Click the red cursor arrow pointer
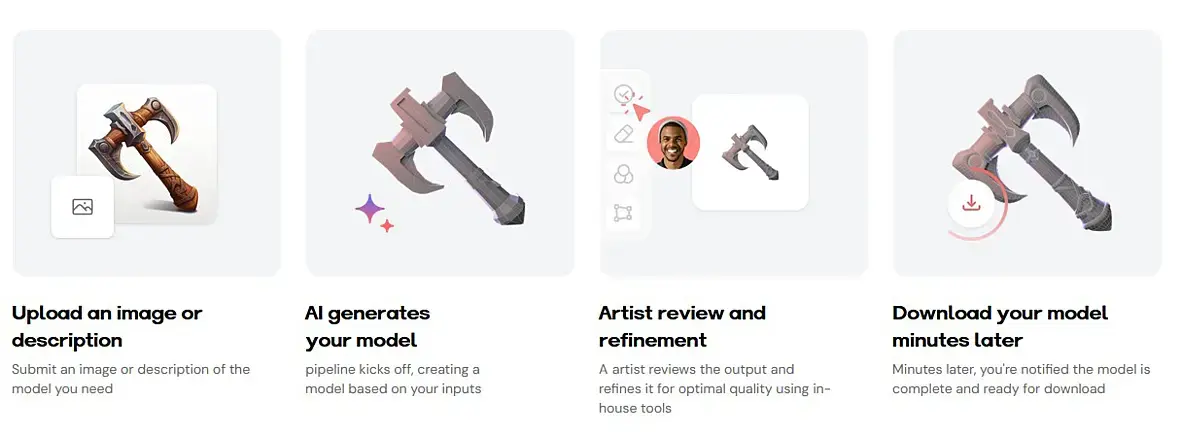Screen dimensions: 1180x434 pos(640,109)
